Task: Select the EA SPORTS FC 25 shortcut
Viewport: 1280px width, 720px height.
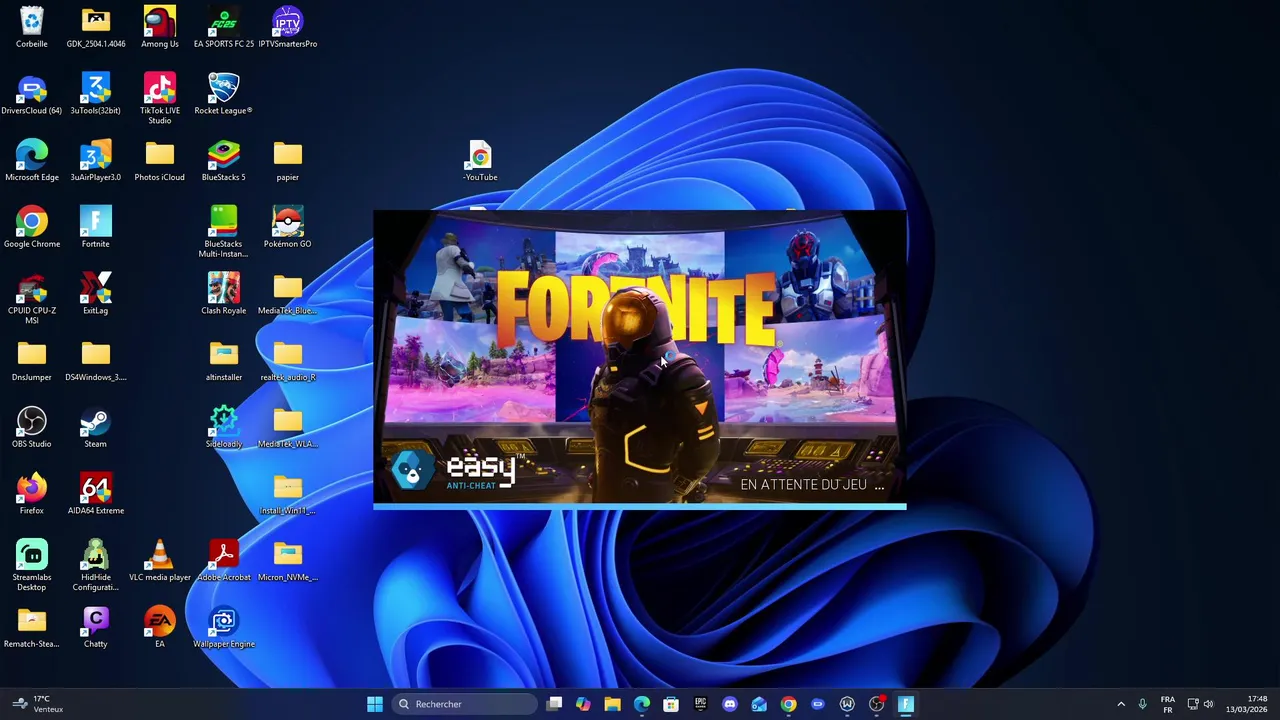Action: click(x=224, y=27)
